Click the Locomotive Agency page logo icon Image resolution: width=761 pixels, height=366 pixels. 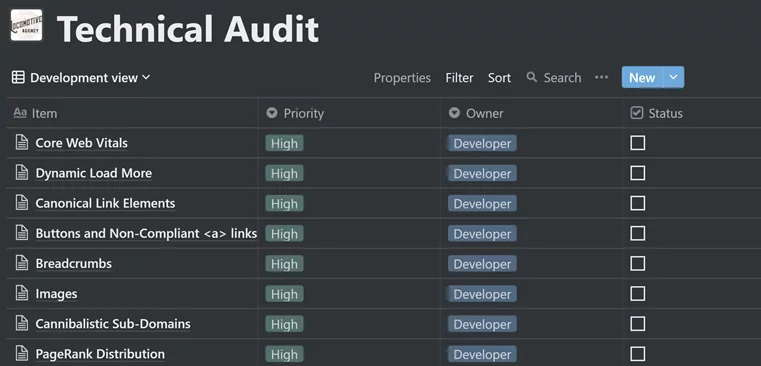[26, 25]
